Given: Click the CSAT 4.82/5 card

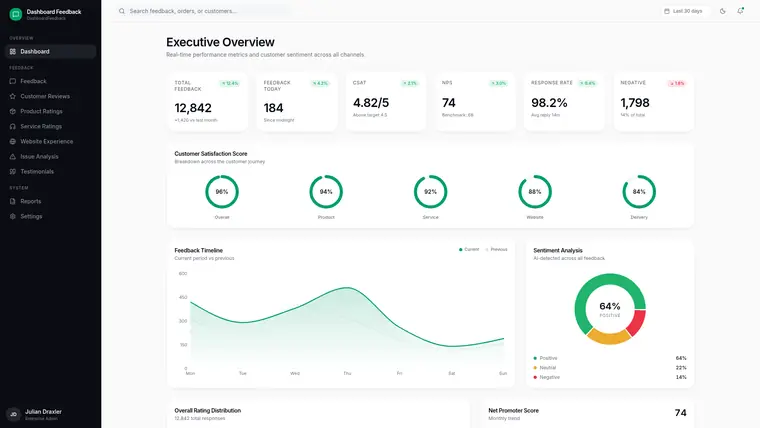Looking at the screenshot, I should click(x=386, y=102).
